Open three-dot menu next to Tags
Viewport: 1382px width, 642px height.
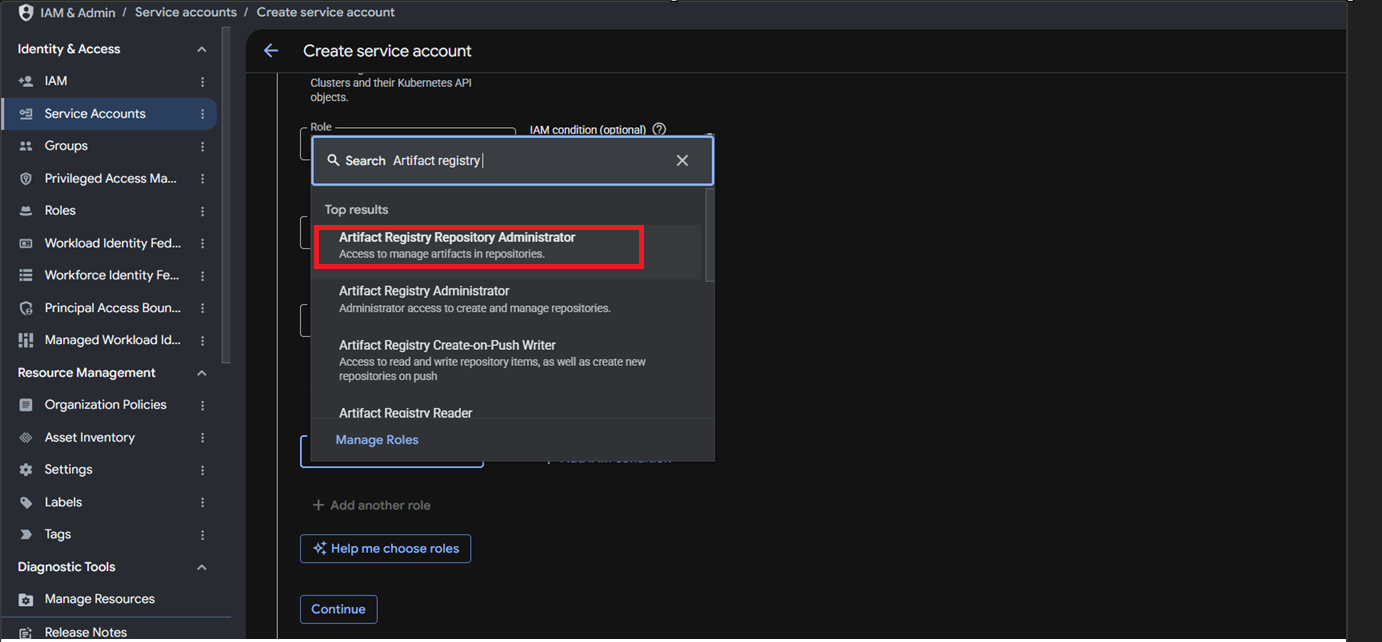click(x=203, y=534)
